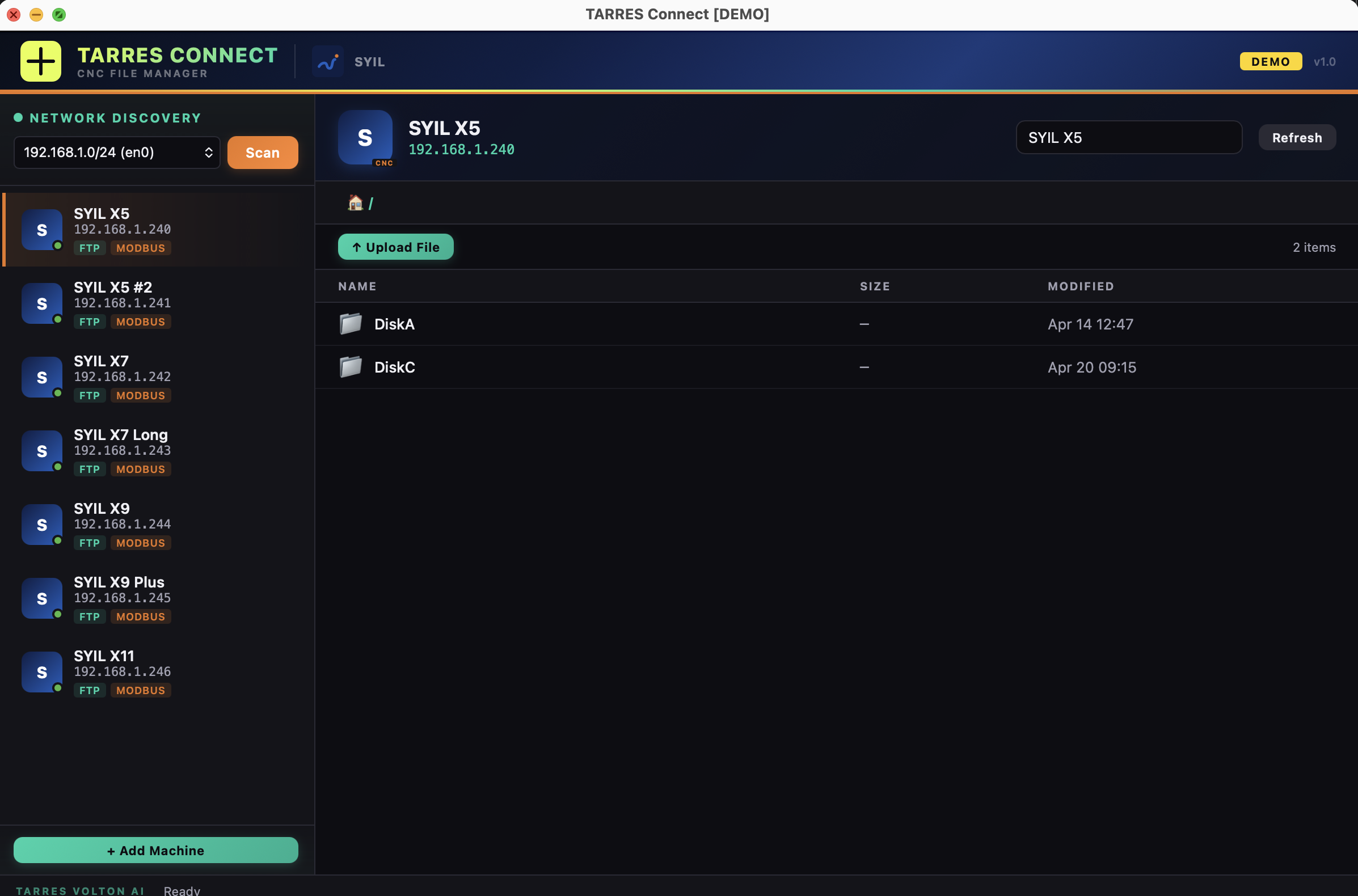Start a network Scan
The height and width of the screenshot is (896, 1358).
(x=262, y=152)
